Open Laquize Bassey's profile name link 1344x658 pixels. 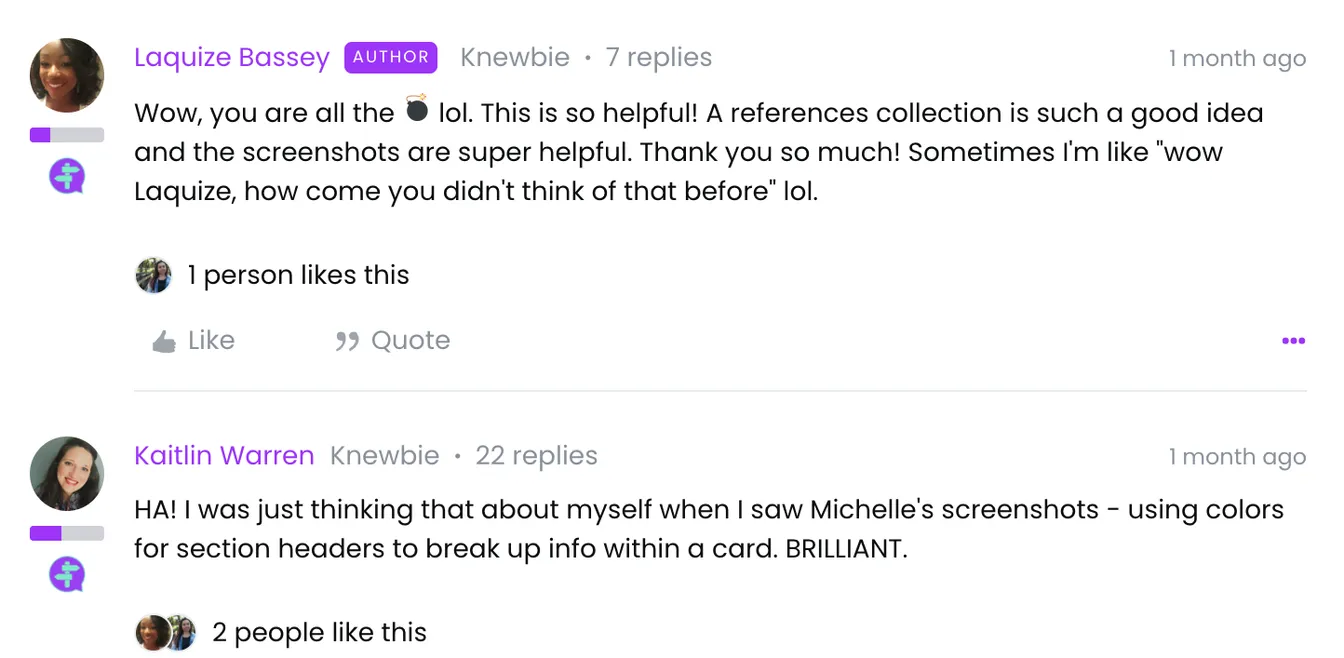[232, 58]
